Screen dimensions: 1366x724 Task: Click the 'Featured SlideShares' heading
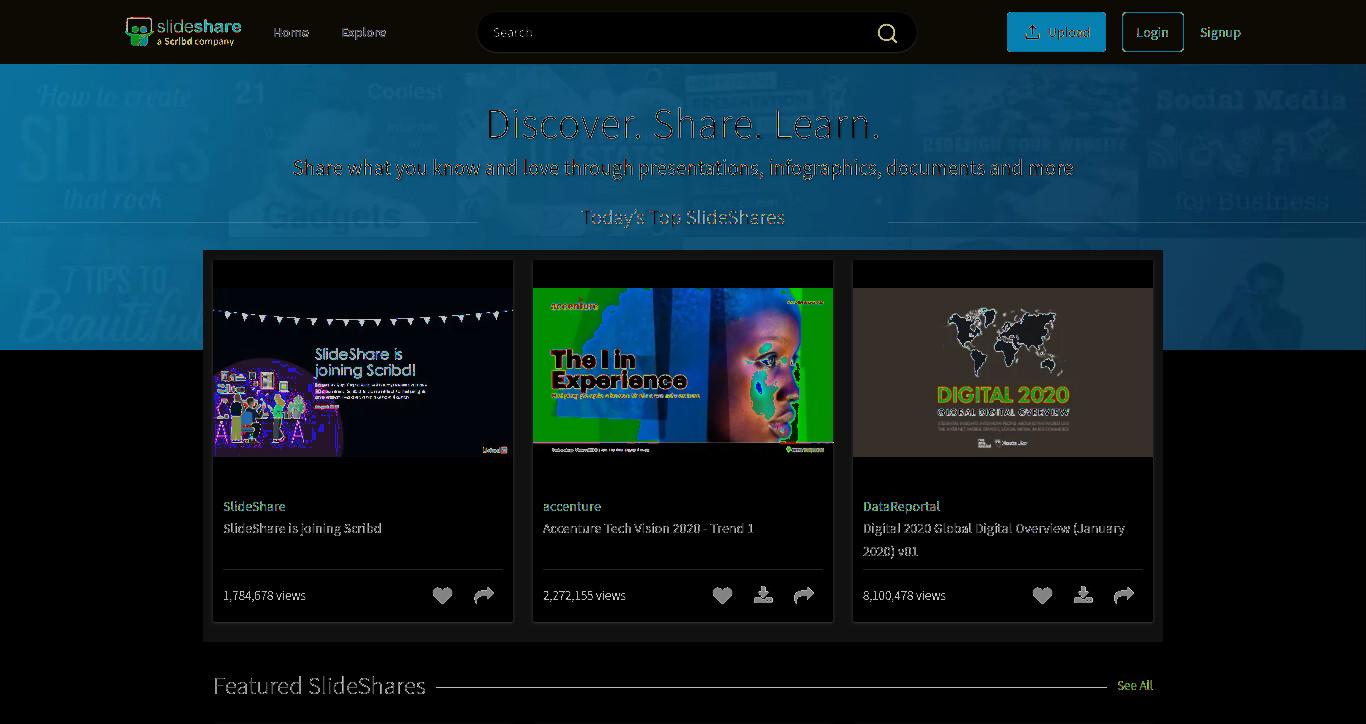point(319,686)
